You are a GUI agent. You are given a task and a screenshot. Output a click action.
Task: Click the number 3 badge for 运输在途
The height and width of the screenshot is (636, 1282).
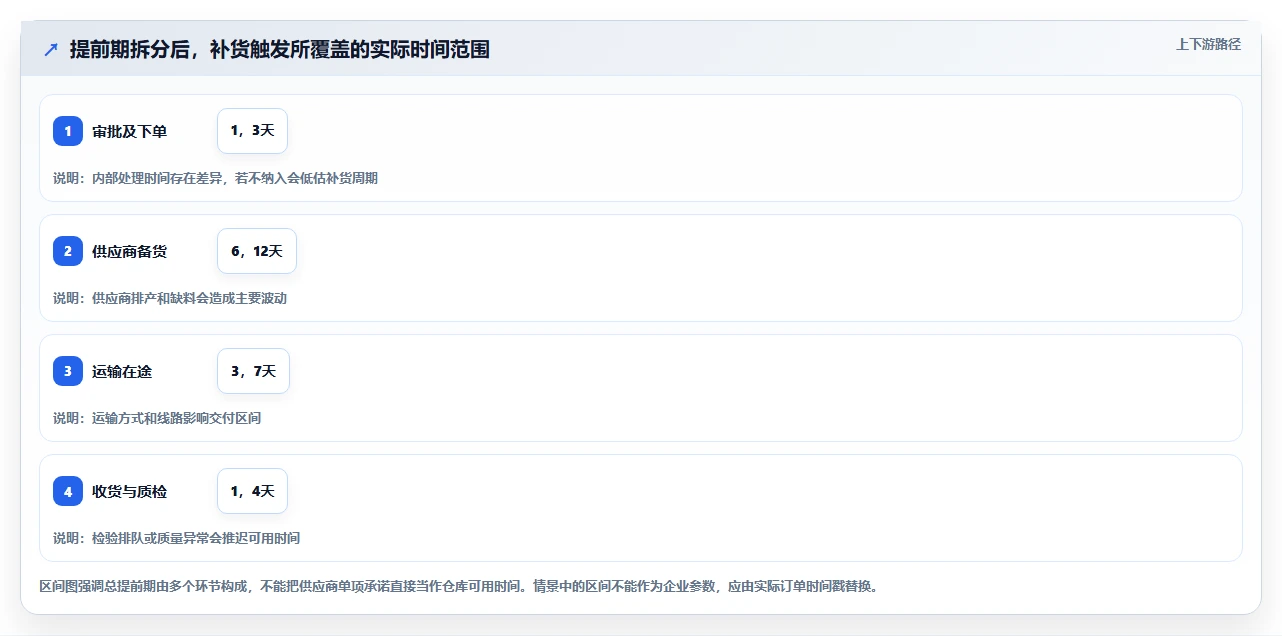68,371
